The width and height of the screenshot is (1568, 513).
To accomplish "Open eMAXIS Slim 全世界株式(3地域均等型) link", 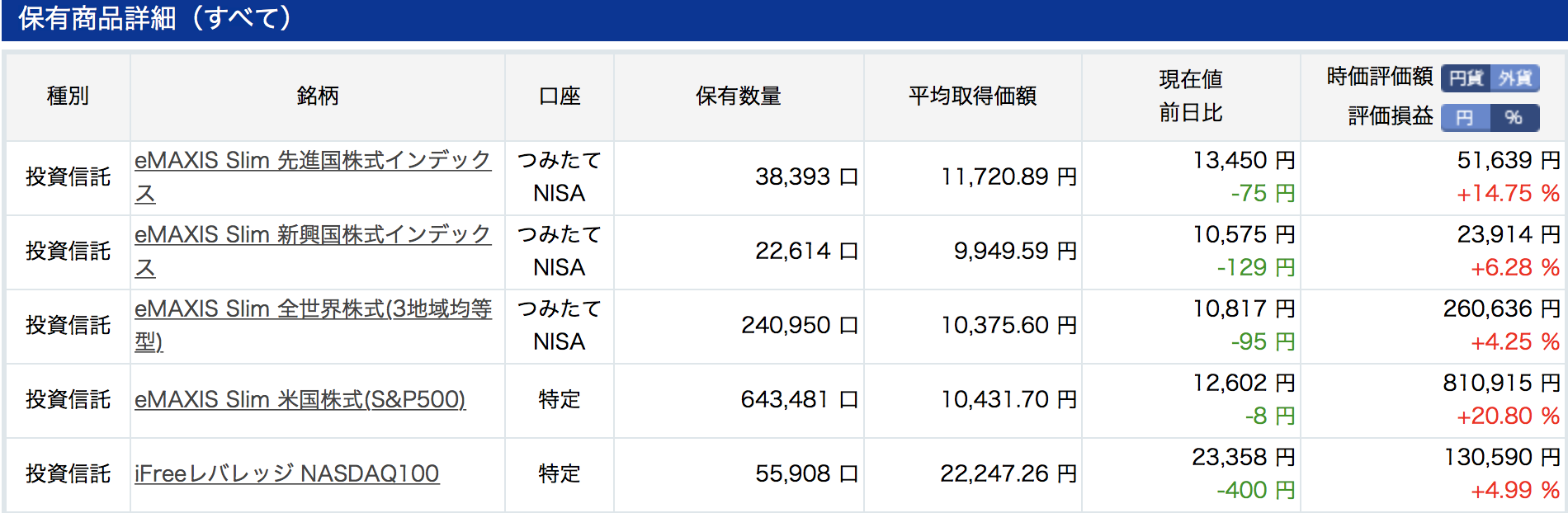I will tap(313, 325).
